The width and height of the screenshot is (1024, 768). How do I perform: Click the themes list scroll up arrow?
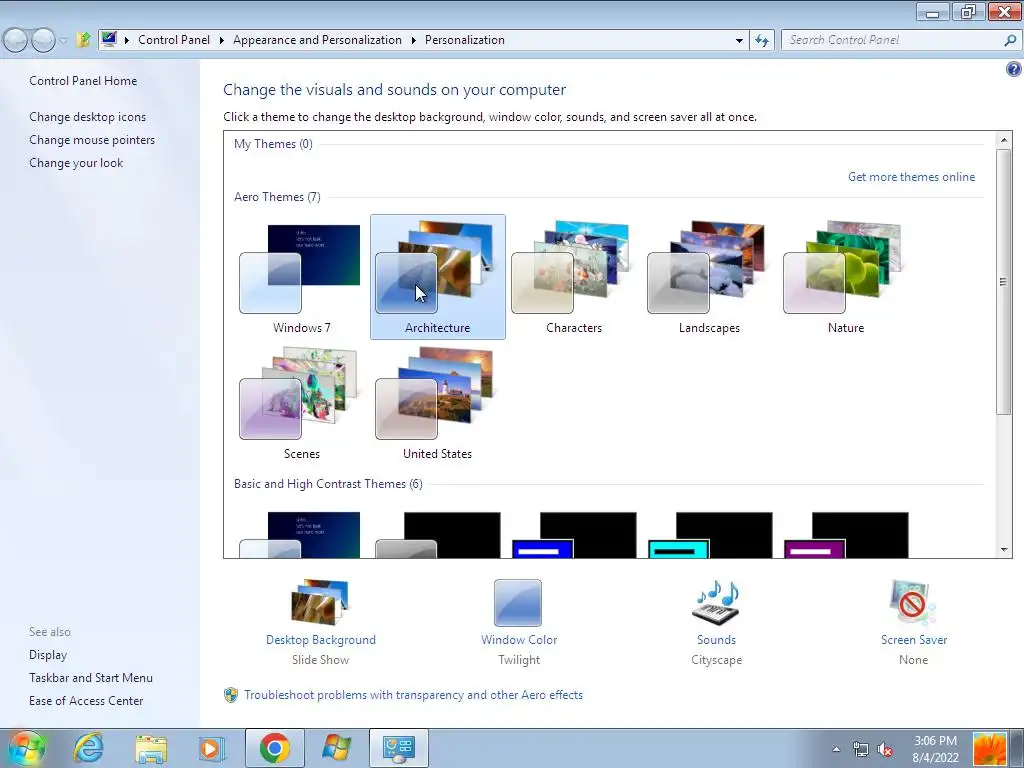1004,140
